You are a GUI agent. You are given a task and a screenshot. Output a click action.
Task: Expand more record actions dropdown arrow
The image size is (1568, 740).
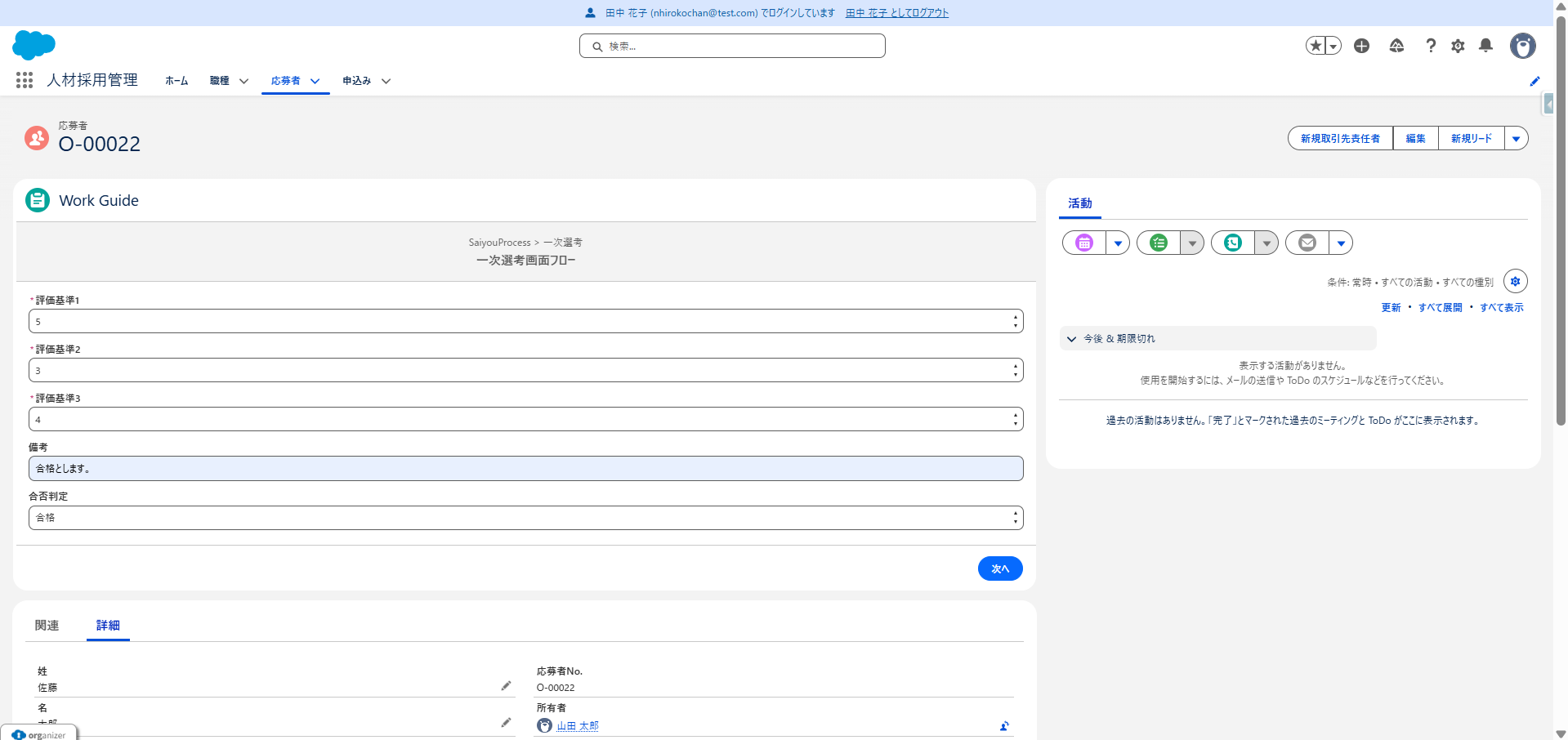[x=1516, y=139]
